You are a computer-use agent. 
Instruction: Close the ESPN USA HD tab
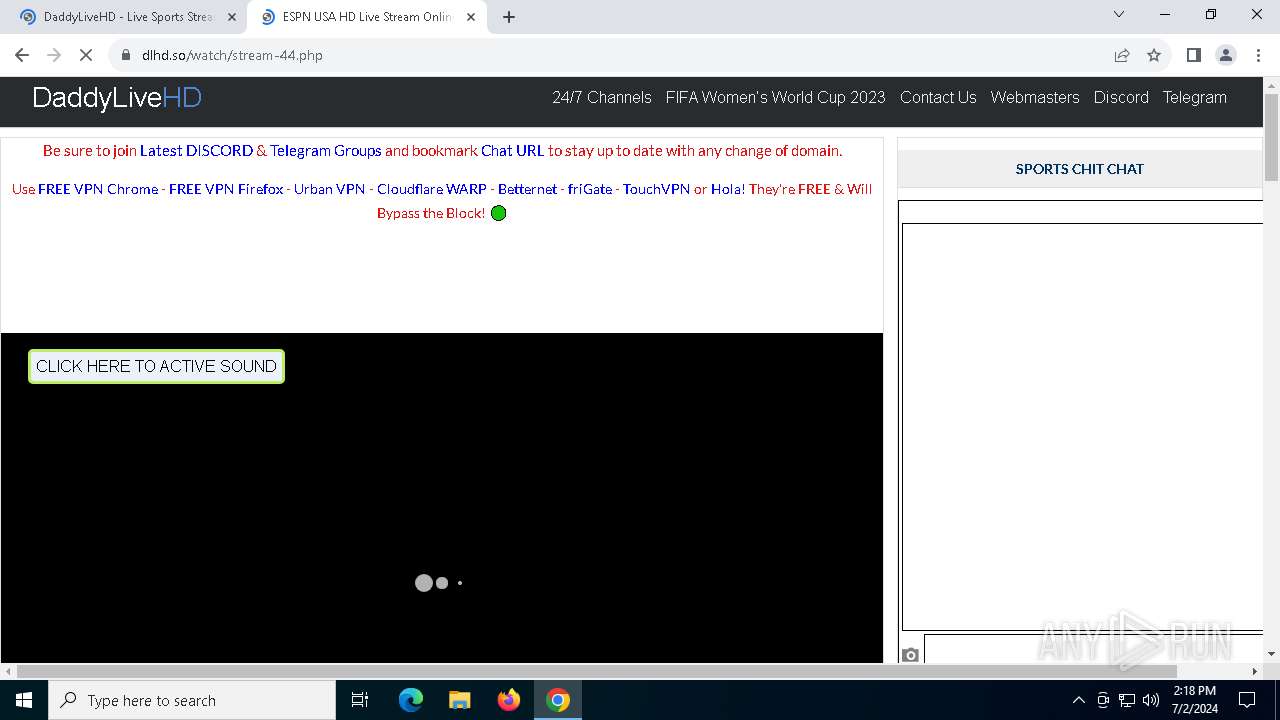(x=471, y=17)
